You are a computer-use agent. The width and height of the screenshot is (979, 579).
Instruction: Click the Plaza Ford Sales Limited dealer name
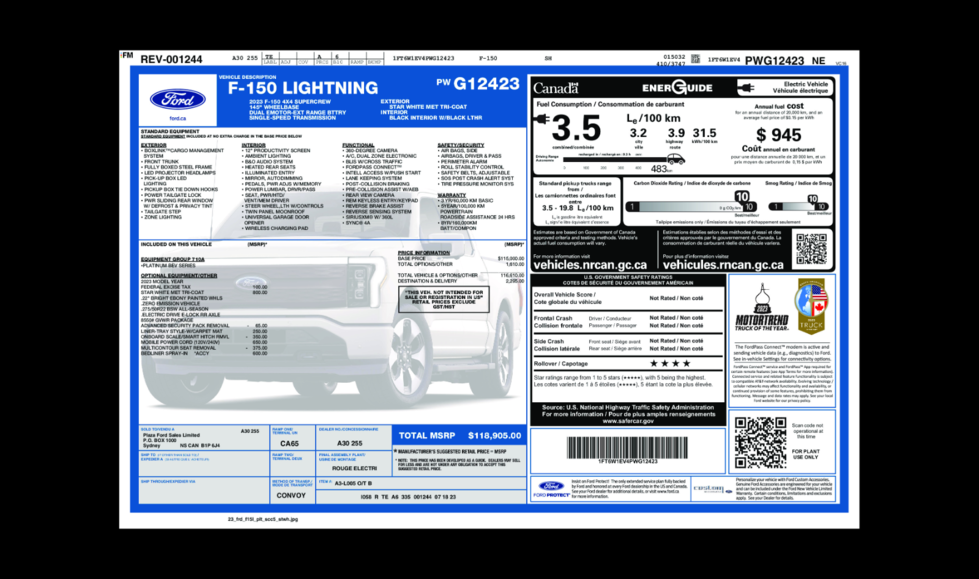coord(171,435)
